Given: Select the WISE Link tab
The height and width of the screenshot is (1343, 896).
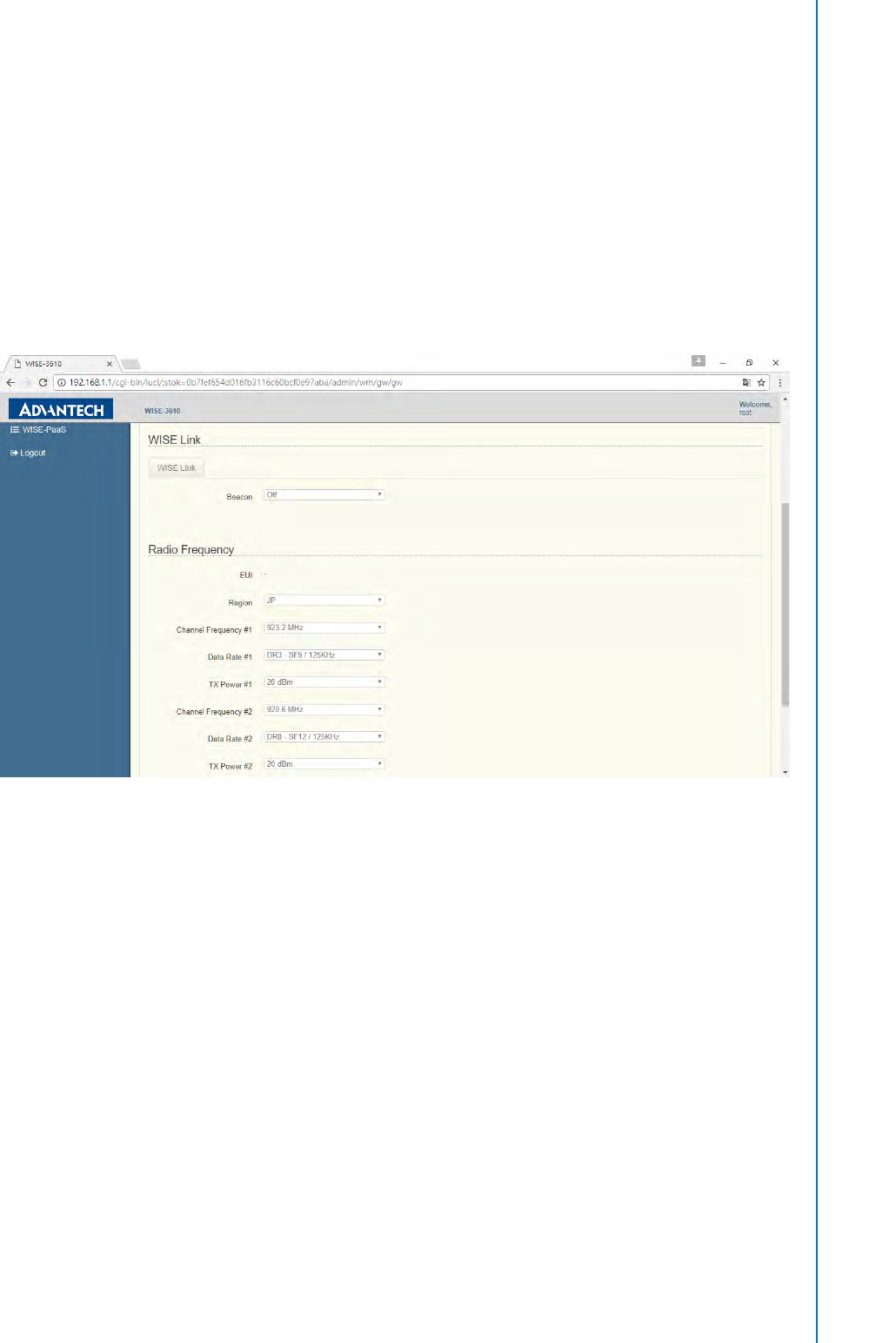Looking at the screenshot, I should point(177,468).
